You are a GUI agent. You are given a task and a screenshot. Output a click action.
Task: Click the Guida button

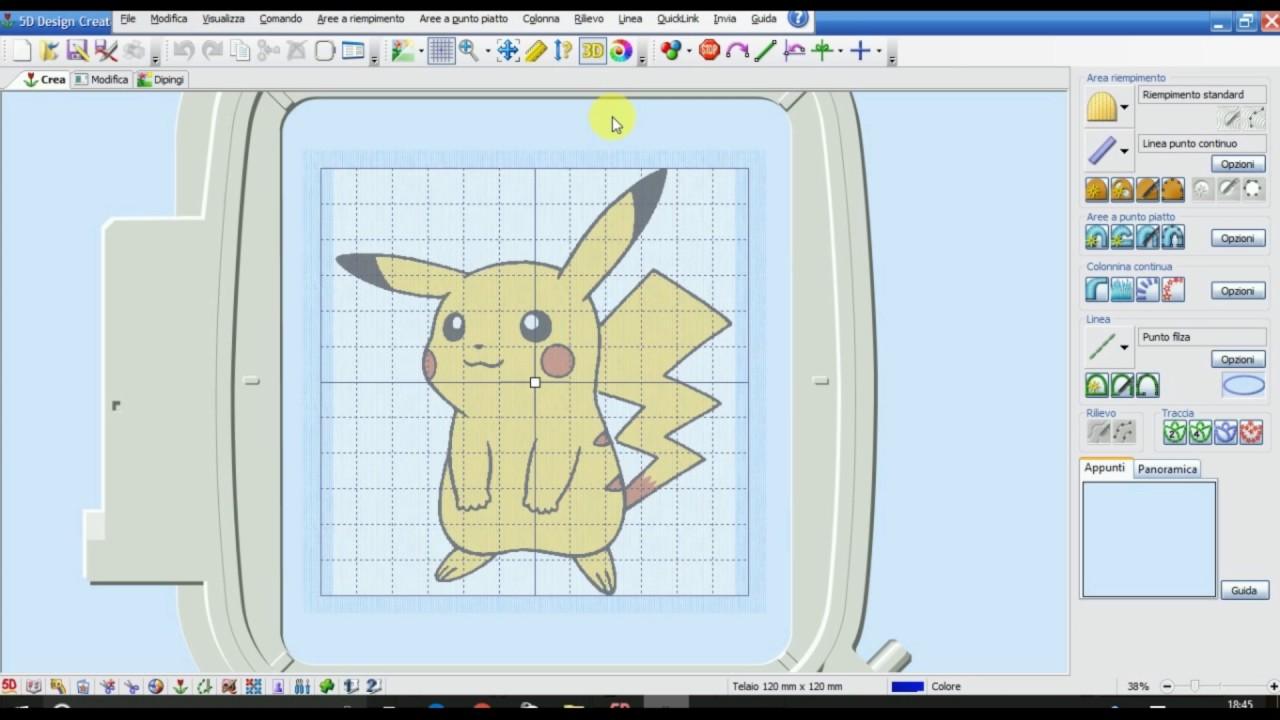pyautogui.click(x=1244, y=591)
